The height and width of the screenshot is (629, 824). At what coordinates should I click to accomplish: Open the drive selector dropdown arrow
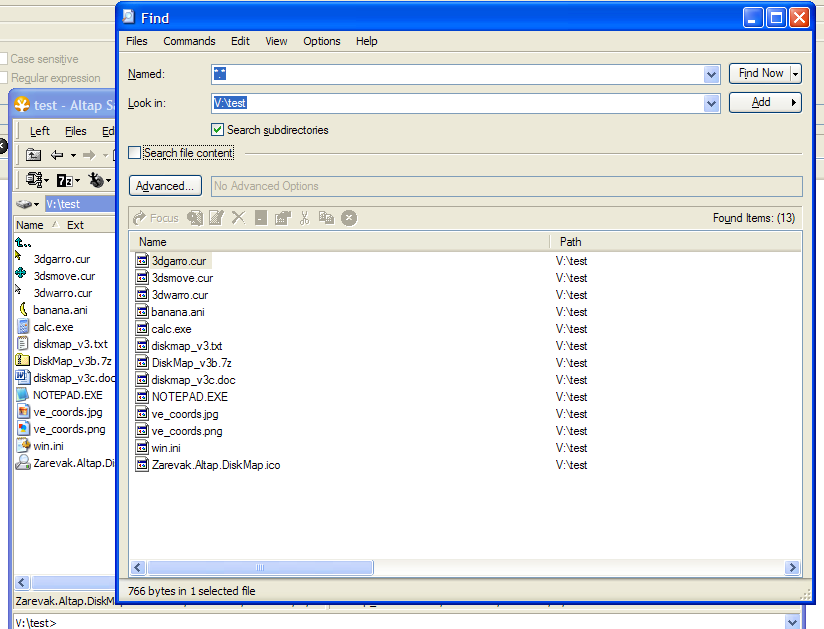click(x=36, y=204)
